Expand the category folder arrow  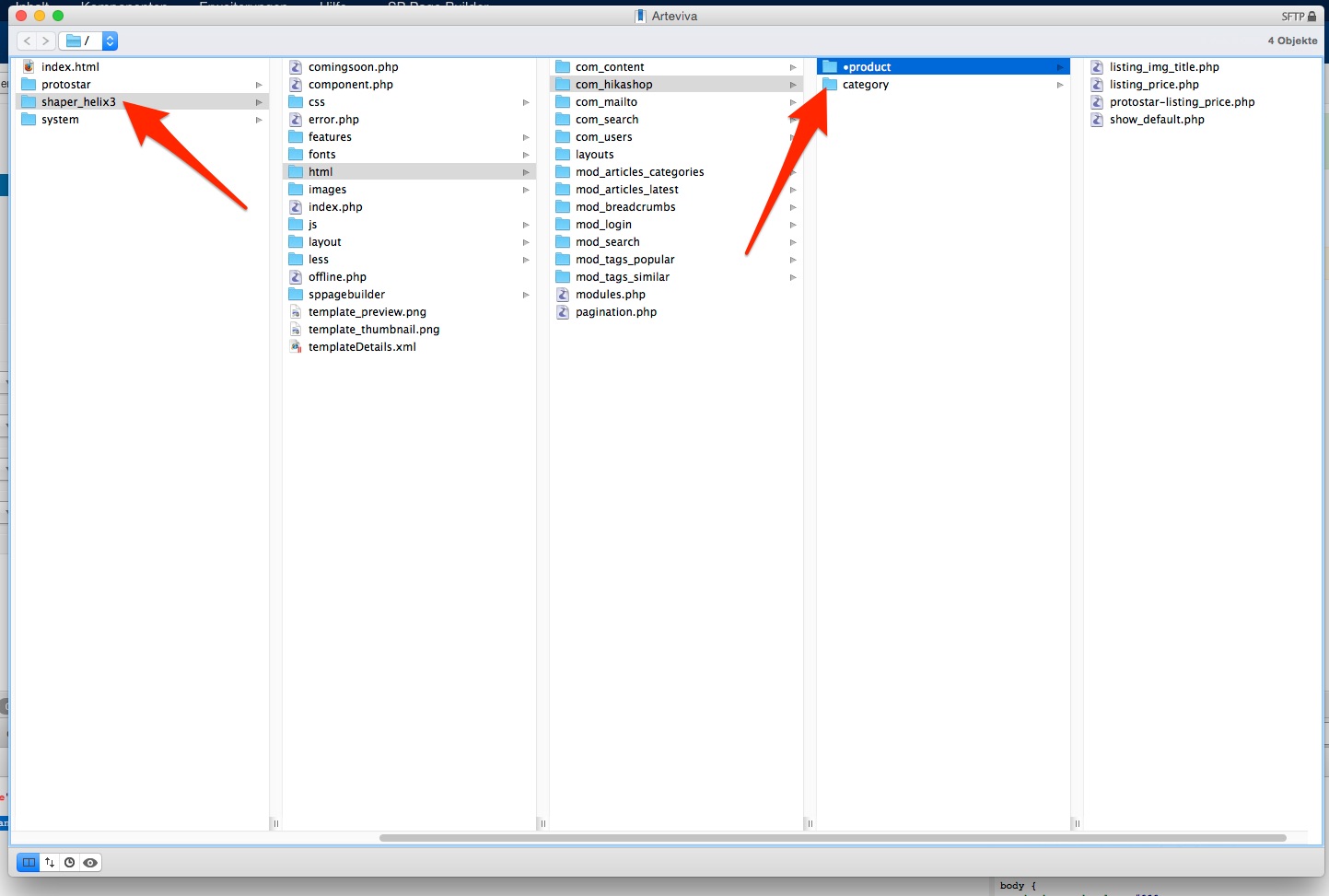(1060, 85)
